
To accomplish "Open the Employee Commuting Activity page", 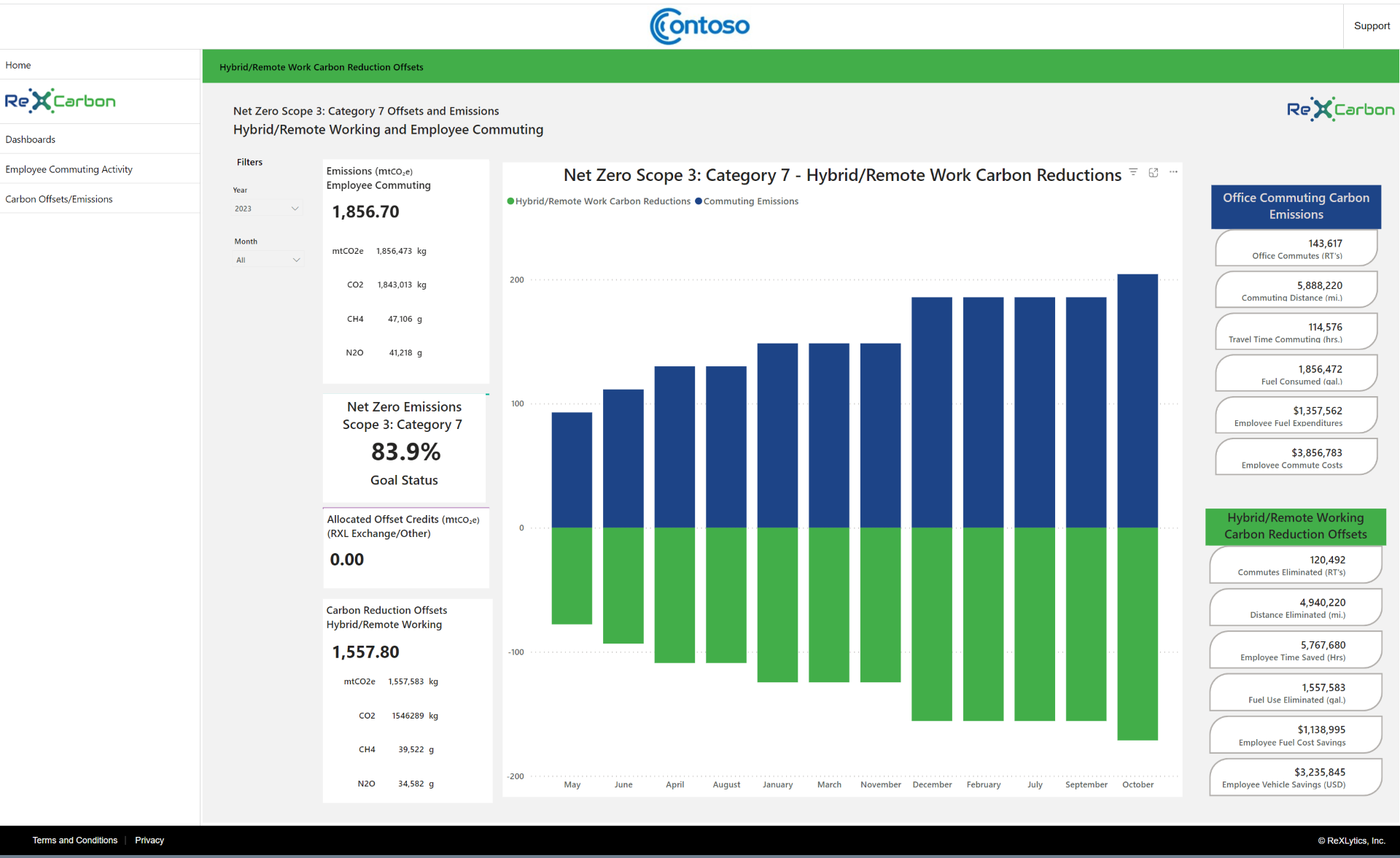I will [69, 169].
